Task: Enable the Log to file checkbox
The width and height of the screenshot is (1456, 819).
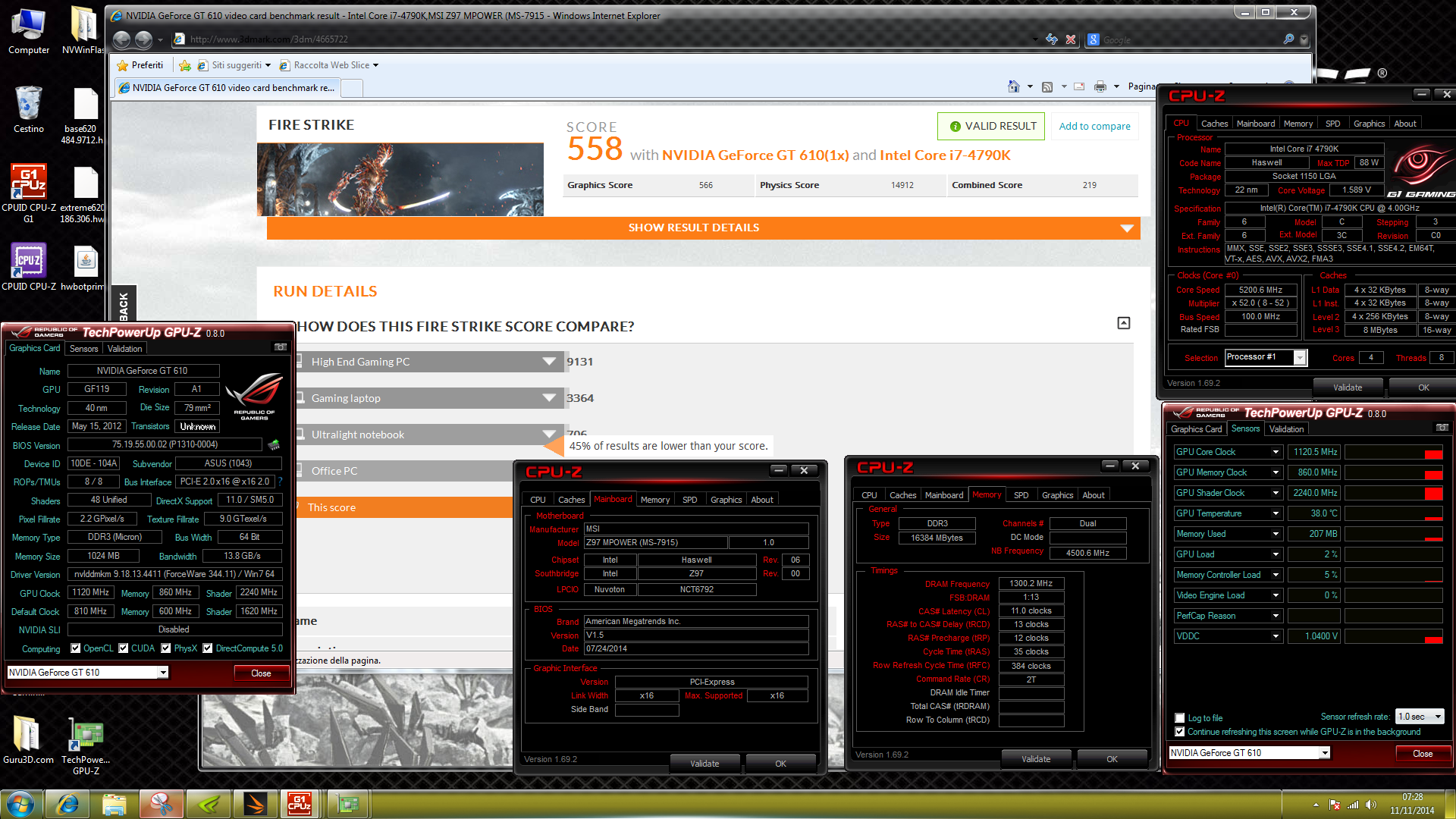Action: click(x=1179, y=718)
